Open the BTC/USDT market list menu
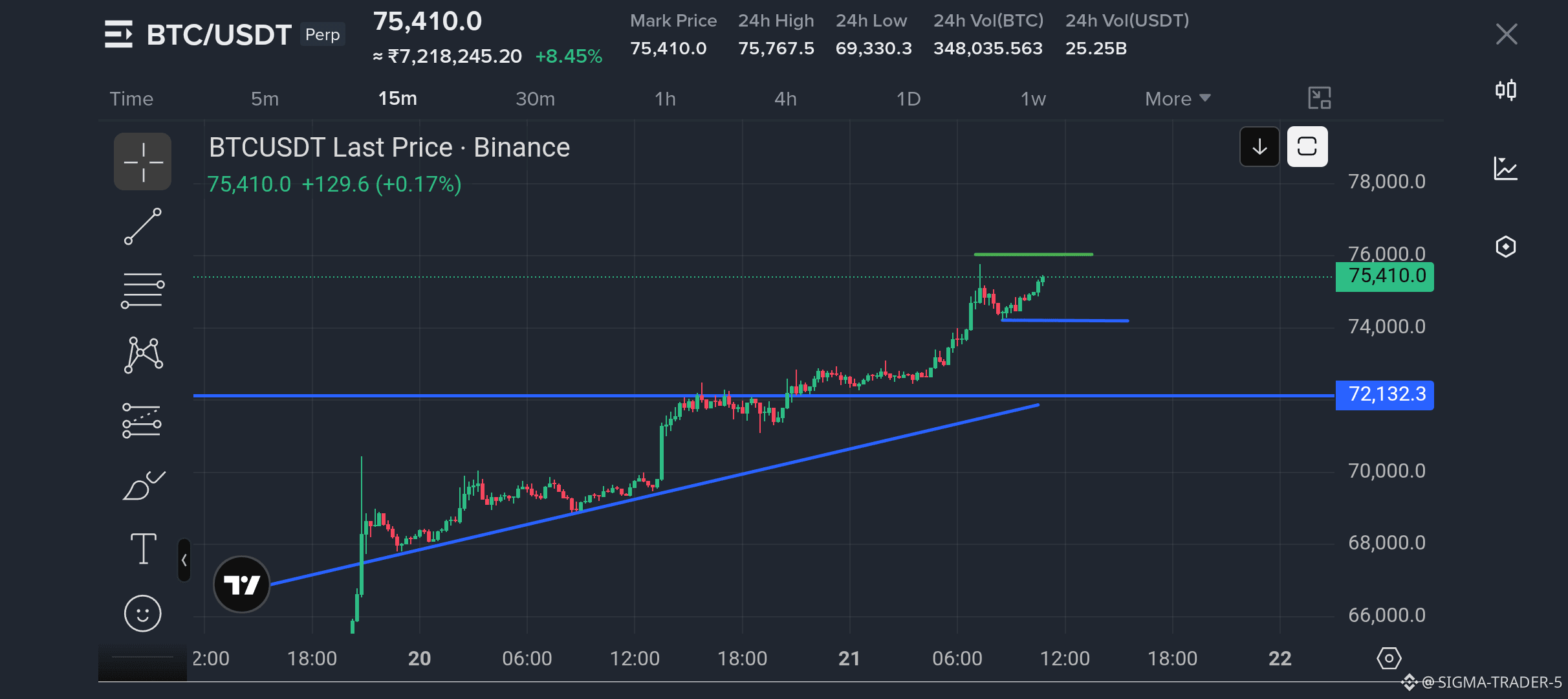Image resolution: width=1568 pixels, height=699 pixels. tap(118, 34)
